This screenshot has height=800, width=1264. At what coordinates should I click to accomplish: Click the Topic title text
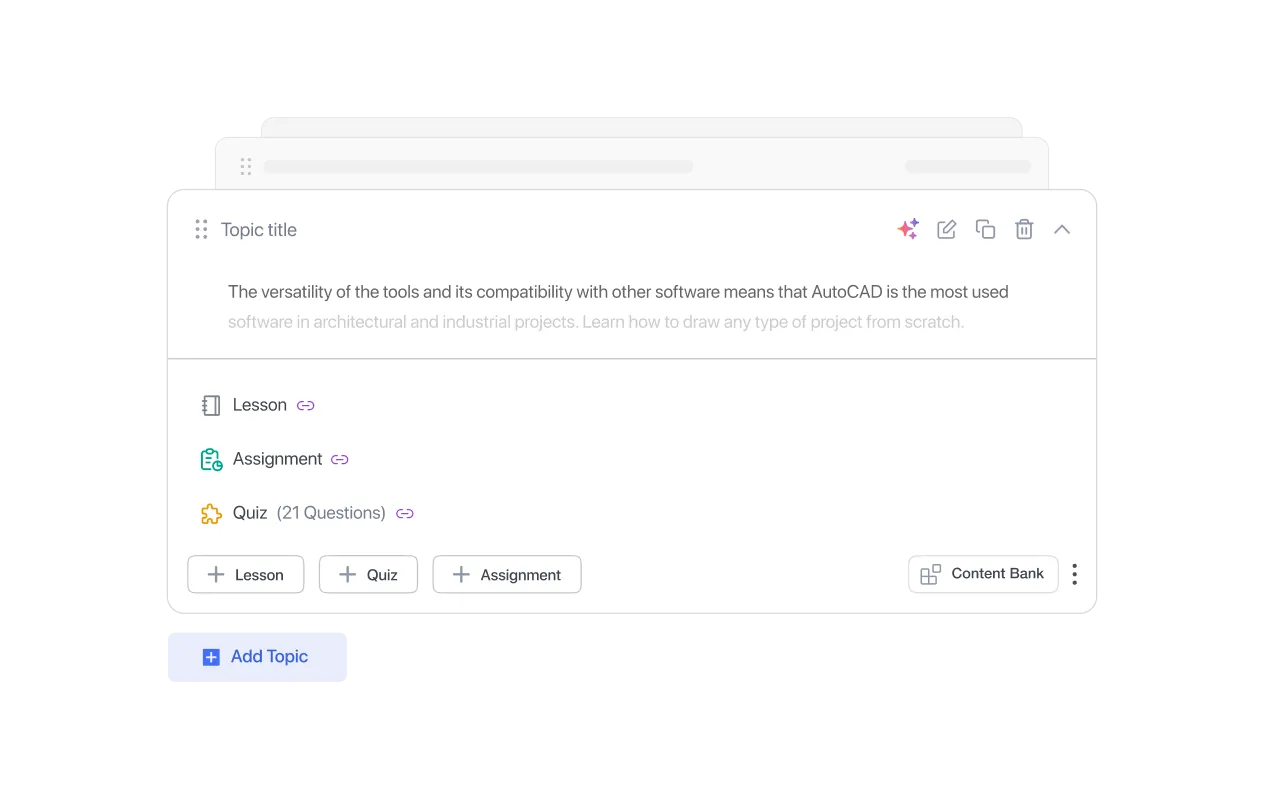pyautogui.click(x=259, y=230)
